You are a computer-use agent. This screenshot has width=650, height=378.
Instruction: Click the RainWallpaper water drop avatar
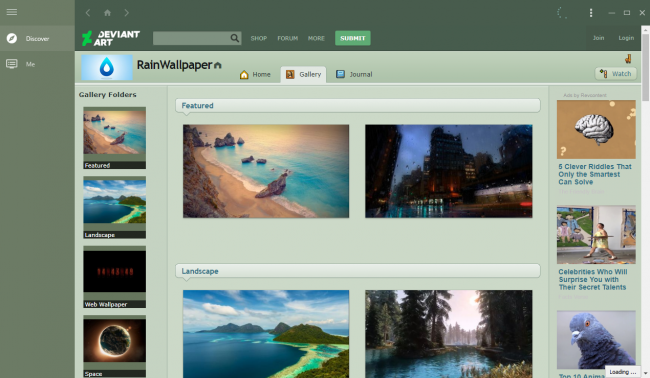(x=107, y=67)
